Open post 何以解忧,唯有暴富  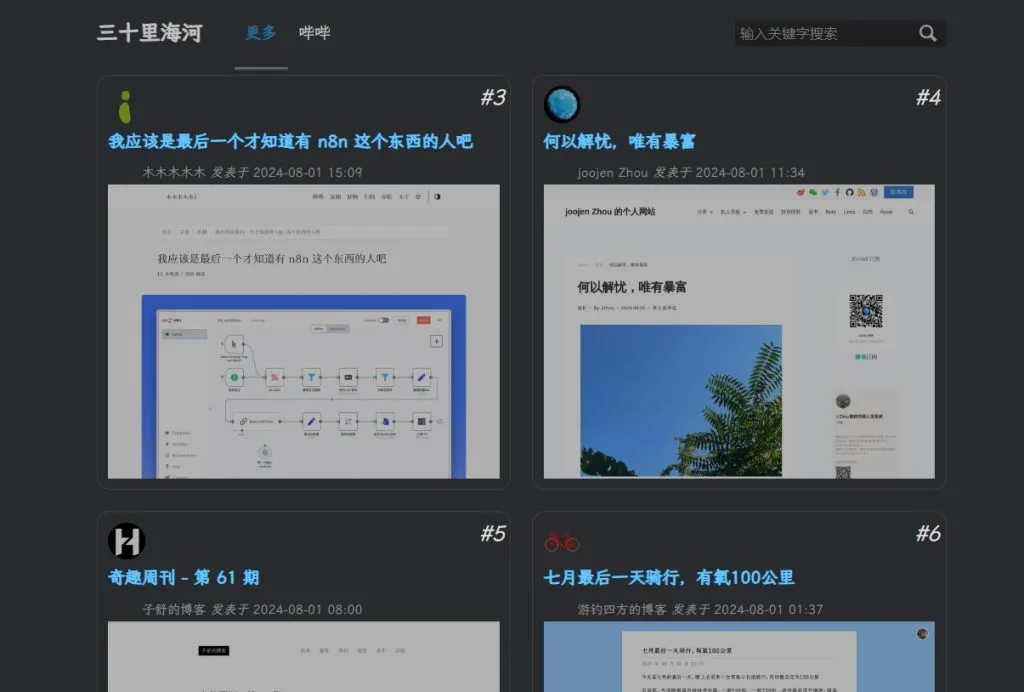[x=619, y=142]
